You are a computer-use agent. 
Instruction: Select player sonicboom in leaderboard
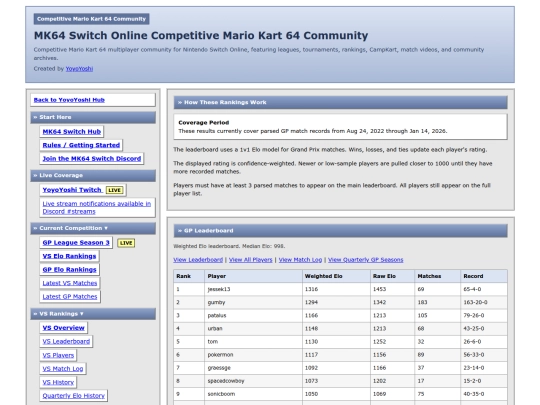221,394
